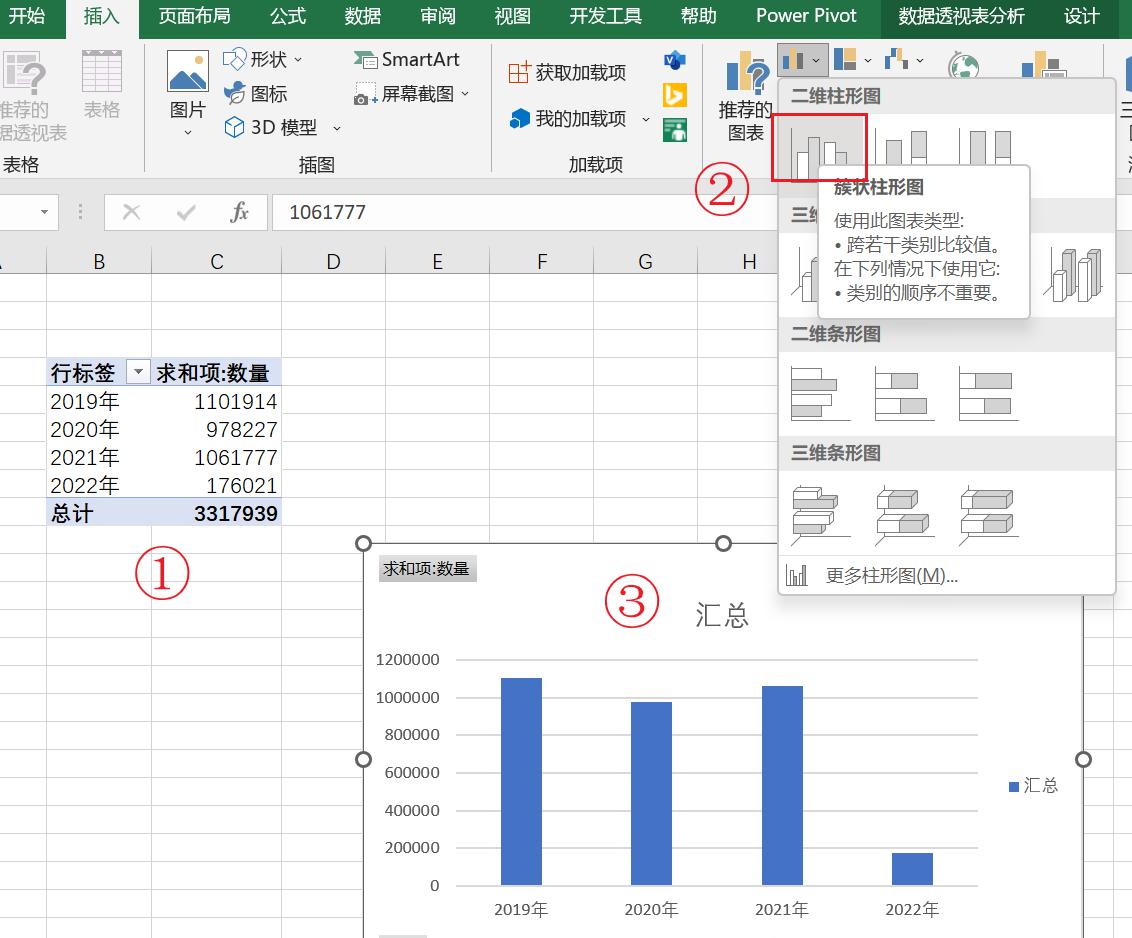Click the formula bar showing 1061777

click(523, 212)
